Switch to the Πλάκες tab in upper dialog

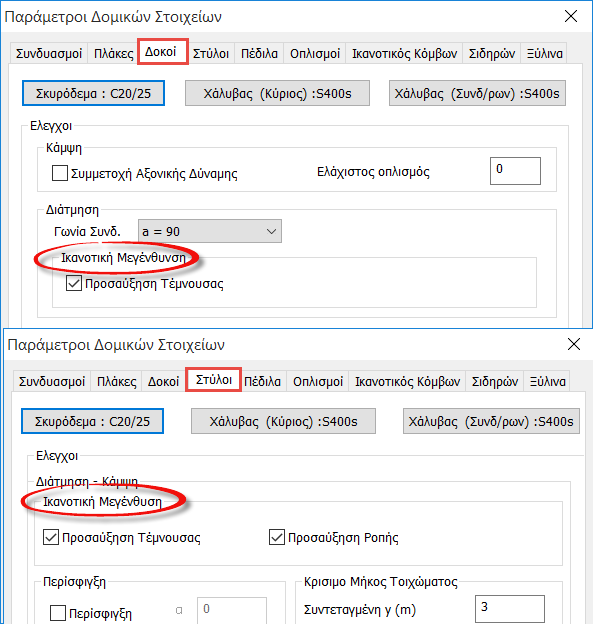click(x=113, y=53)
